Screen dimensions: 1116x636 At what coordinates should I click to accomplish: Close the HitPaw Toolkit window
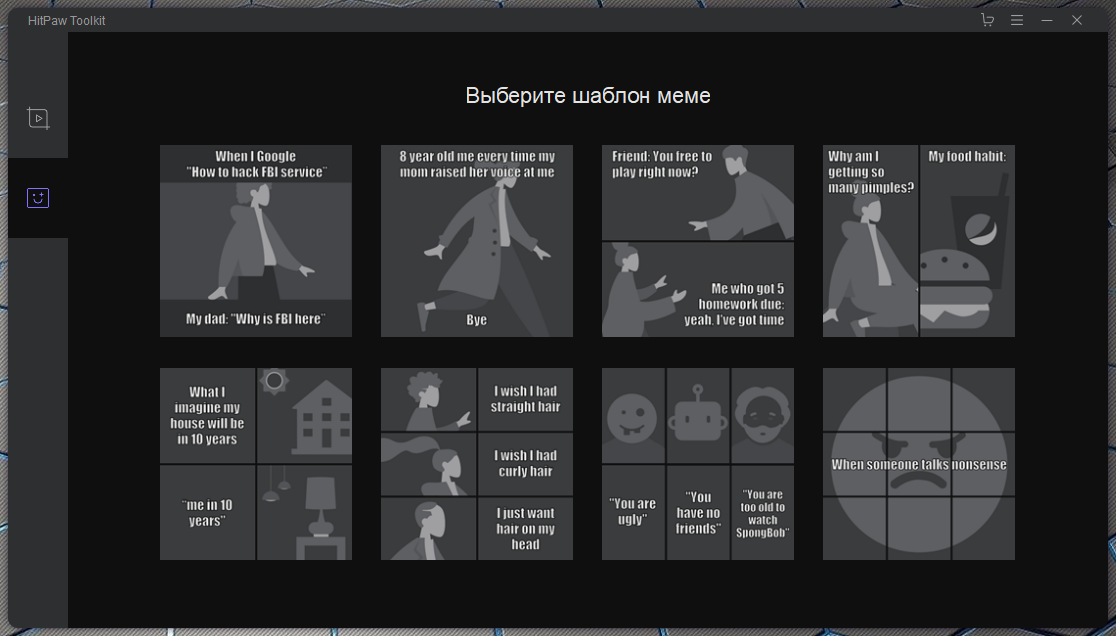coord(1077,20)
